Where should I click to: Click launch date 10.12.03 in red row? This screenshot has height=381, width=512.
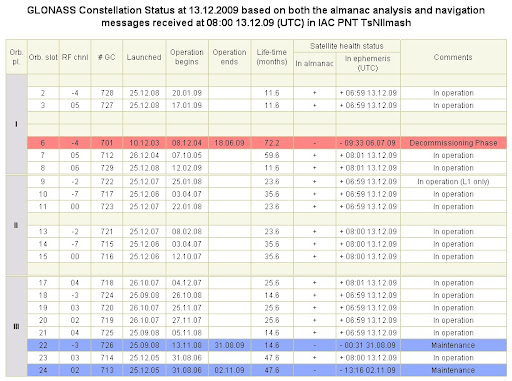tap(144, 143)
